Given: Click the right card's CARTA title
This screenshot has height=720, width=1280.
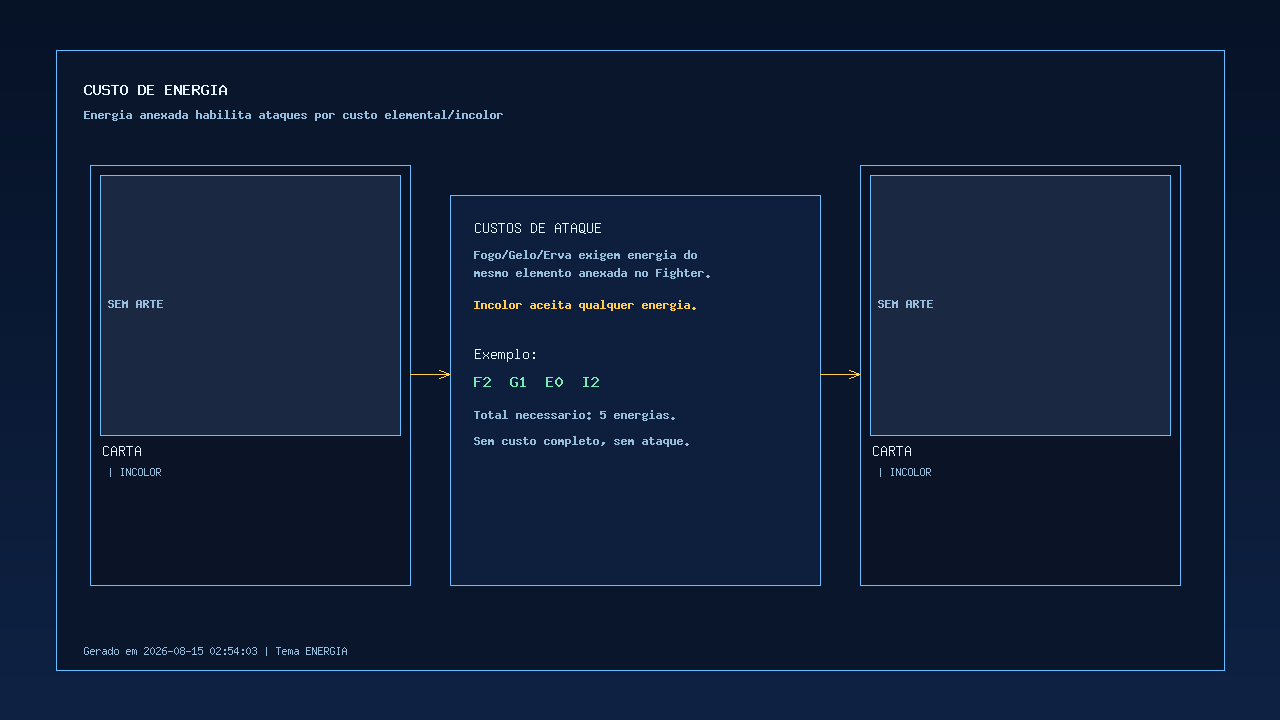Looking at the screenshot, I should point(892,451).
